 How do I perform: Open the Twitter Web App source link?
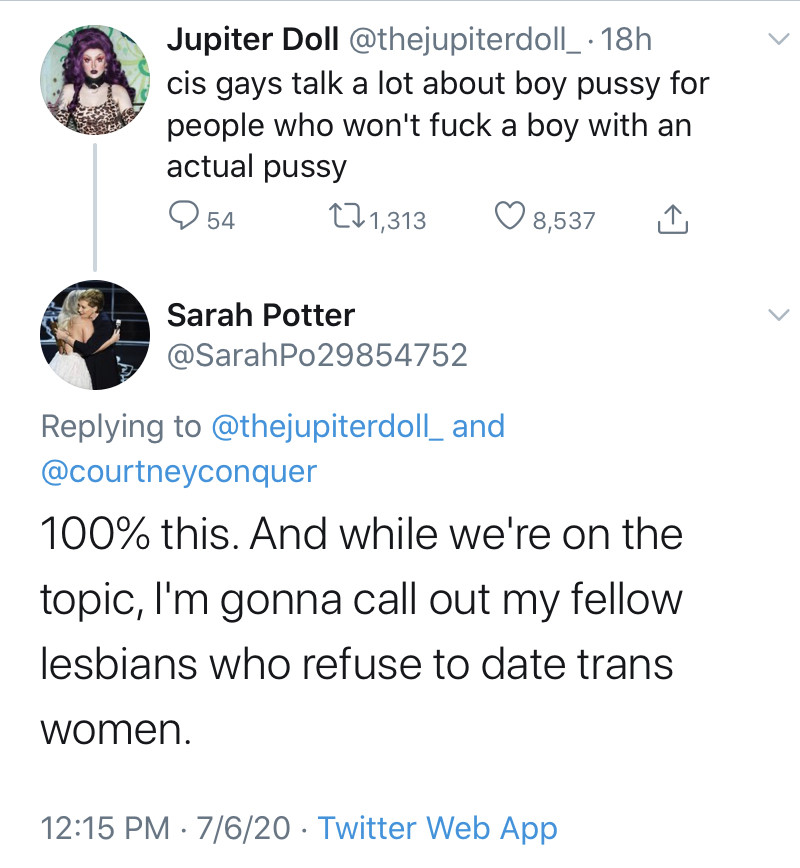(437, 828)
